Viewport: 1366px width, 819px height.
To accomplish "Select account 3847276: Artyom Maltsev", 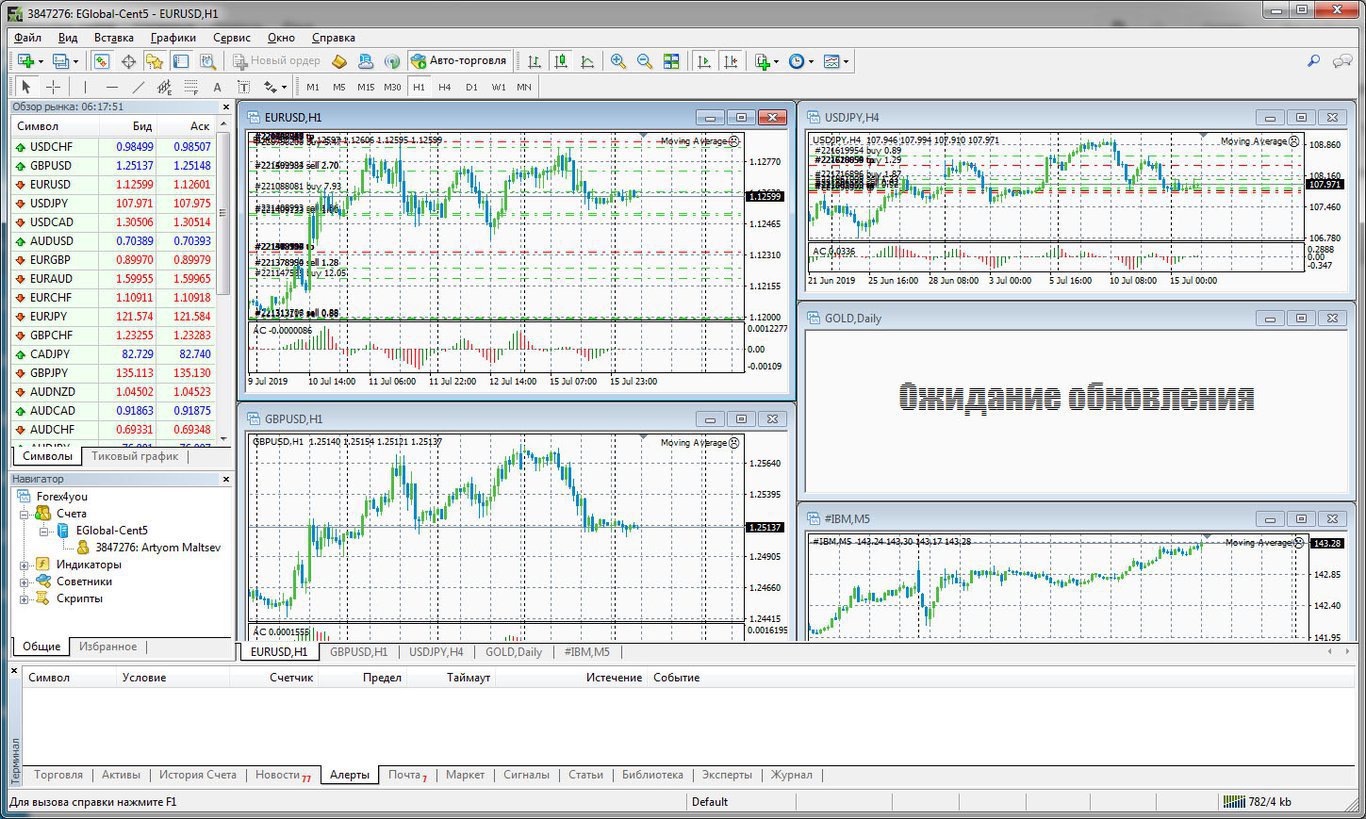I will pos(158,547).
